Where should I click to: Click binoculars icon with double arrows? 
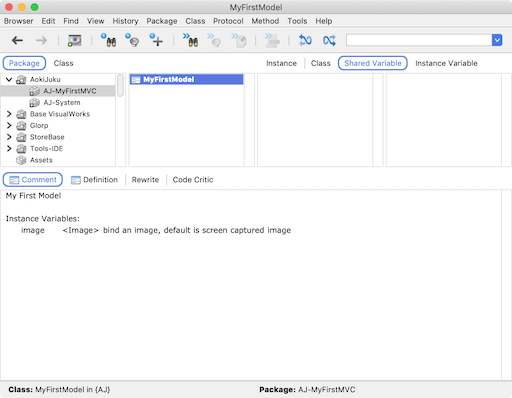click(190, 40)
